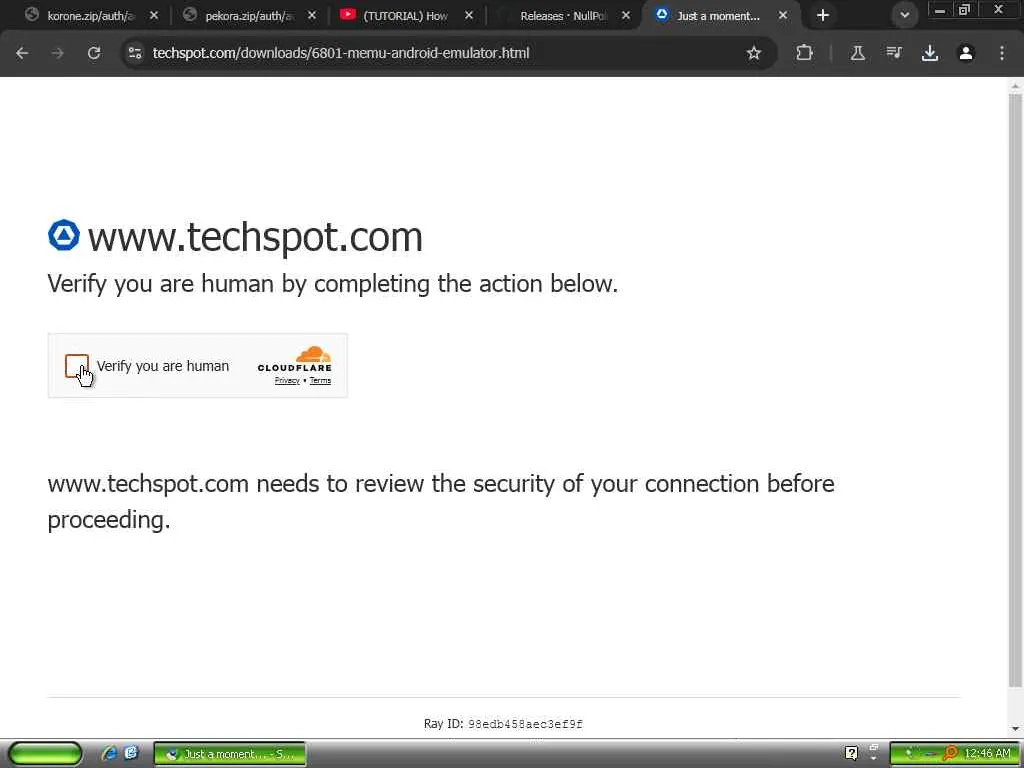The width and height of the screenshot is (1024, 768).
Task: Close the korone.zip tab
Action: [x=154, y=16]
